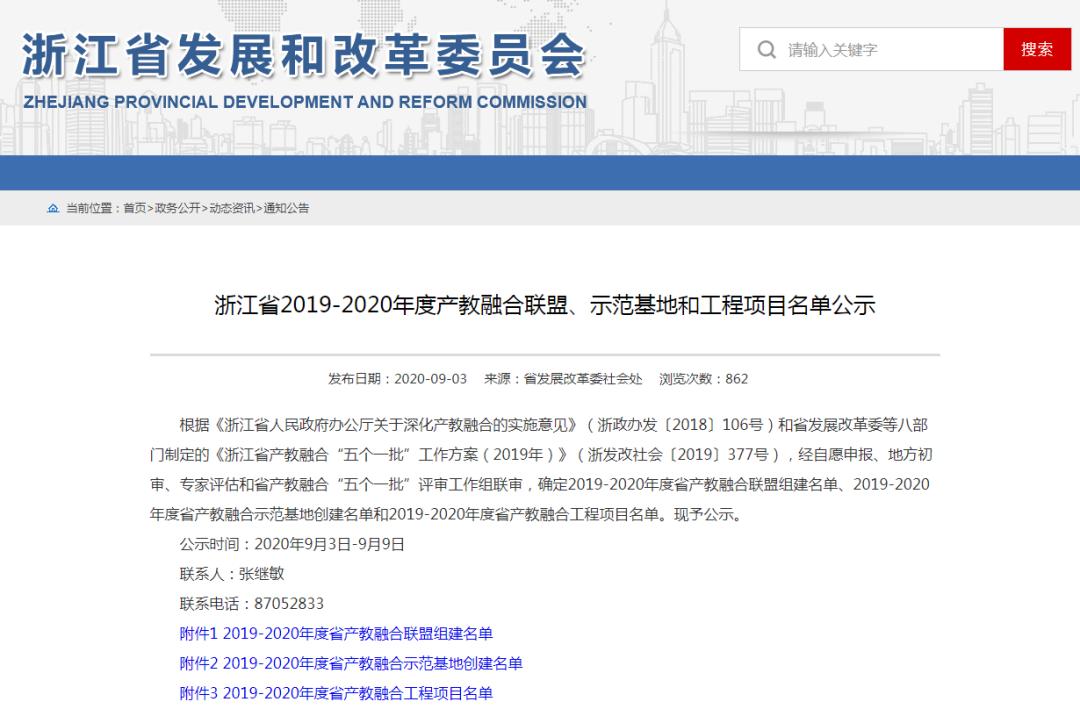This screenshot has height=716, width=1080.
Task: Open 附件2 示范基地创建名单 attachment
Action: tap(351, 663)
